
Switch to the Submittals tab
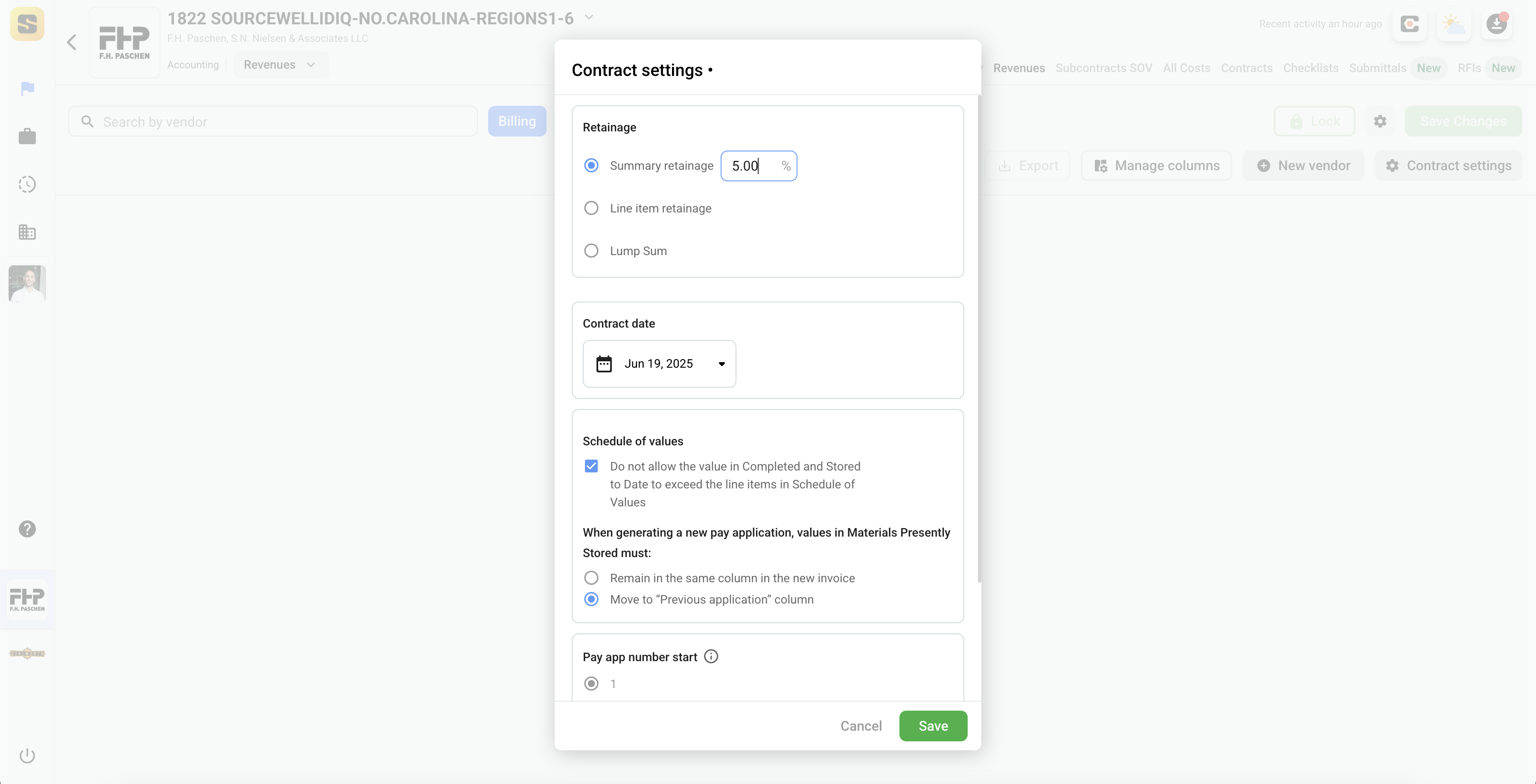pos(1377,68)
